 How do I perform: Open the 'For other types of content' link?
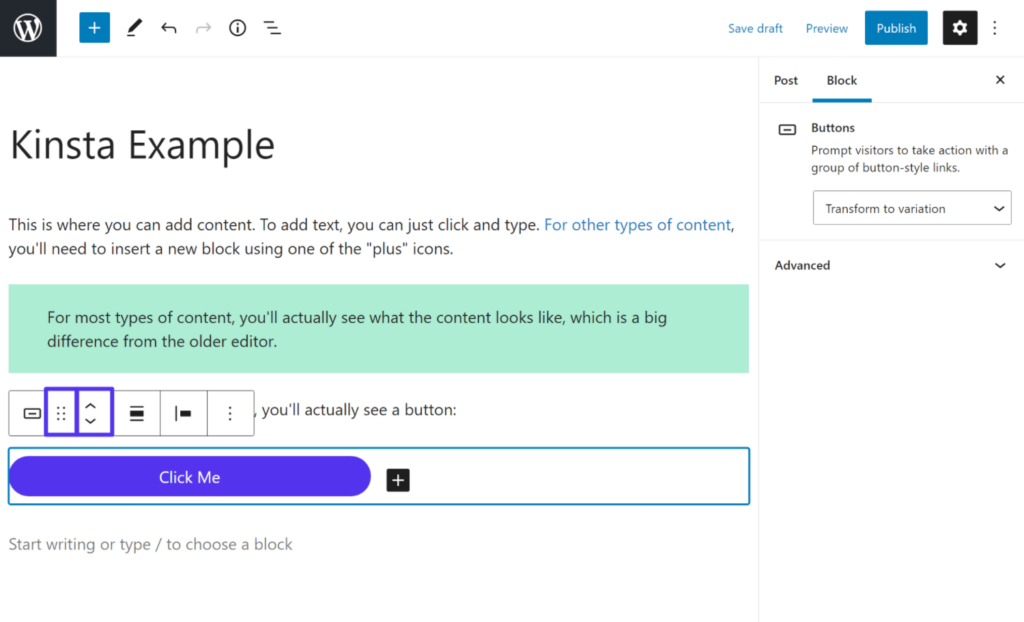637,224
